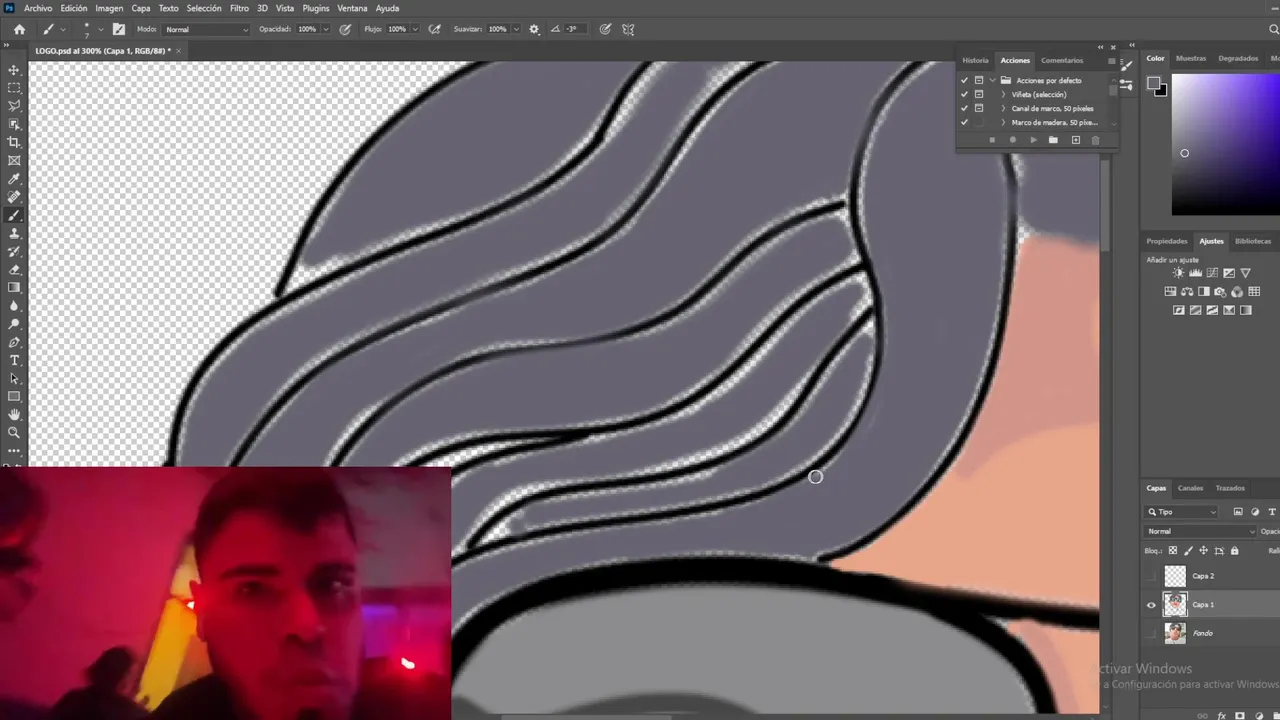
Task: Toggle Viñeta (selección) action checkmark
Action: click(964, 94)
